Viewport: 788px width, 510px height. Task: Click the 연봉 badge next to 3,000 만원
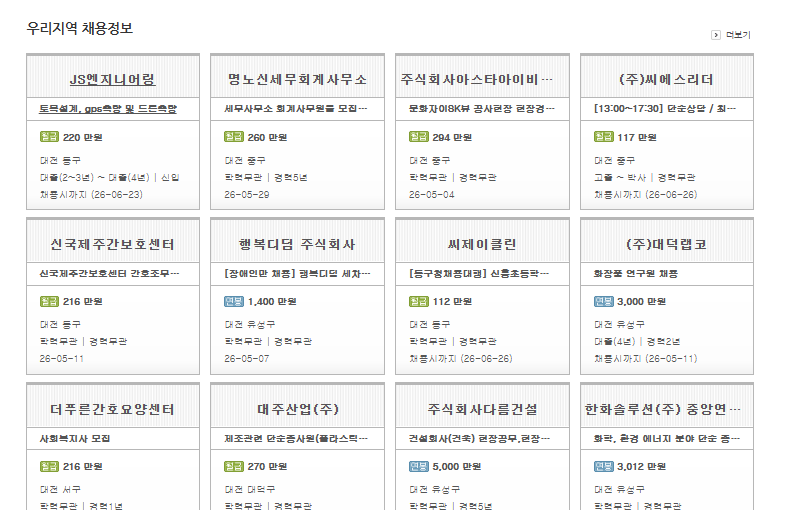pos(604,301)
